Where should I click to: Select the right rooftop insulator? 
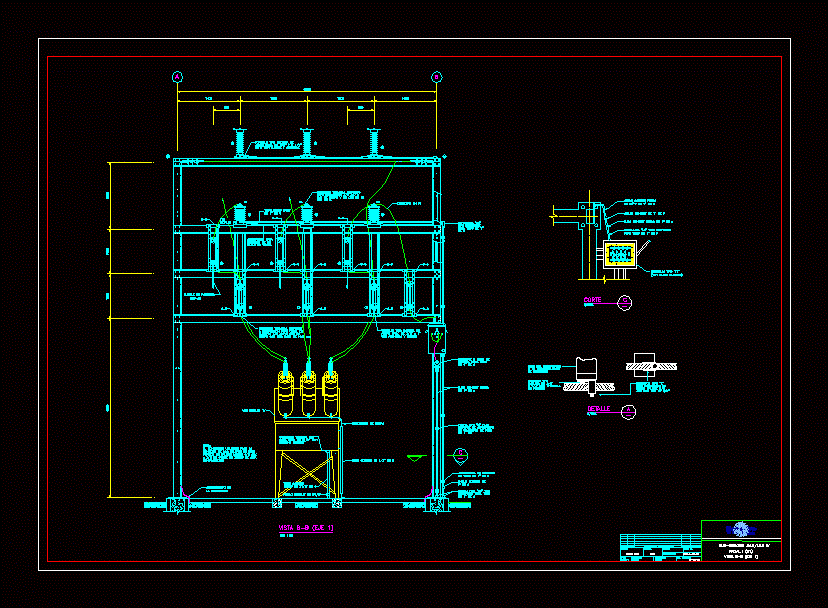(374, 142)
